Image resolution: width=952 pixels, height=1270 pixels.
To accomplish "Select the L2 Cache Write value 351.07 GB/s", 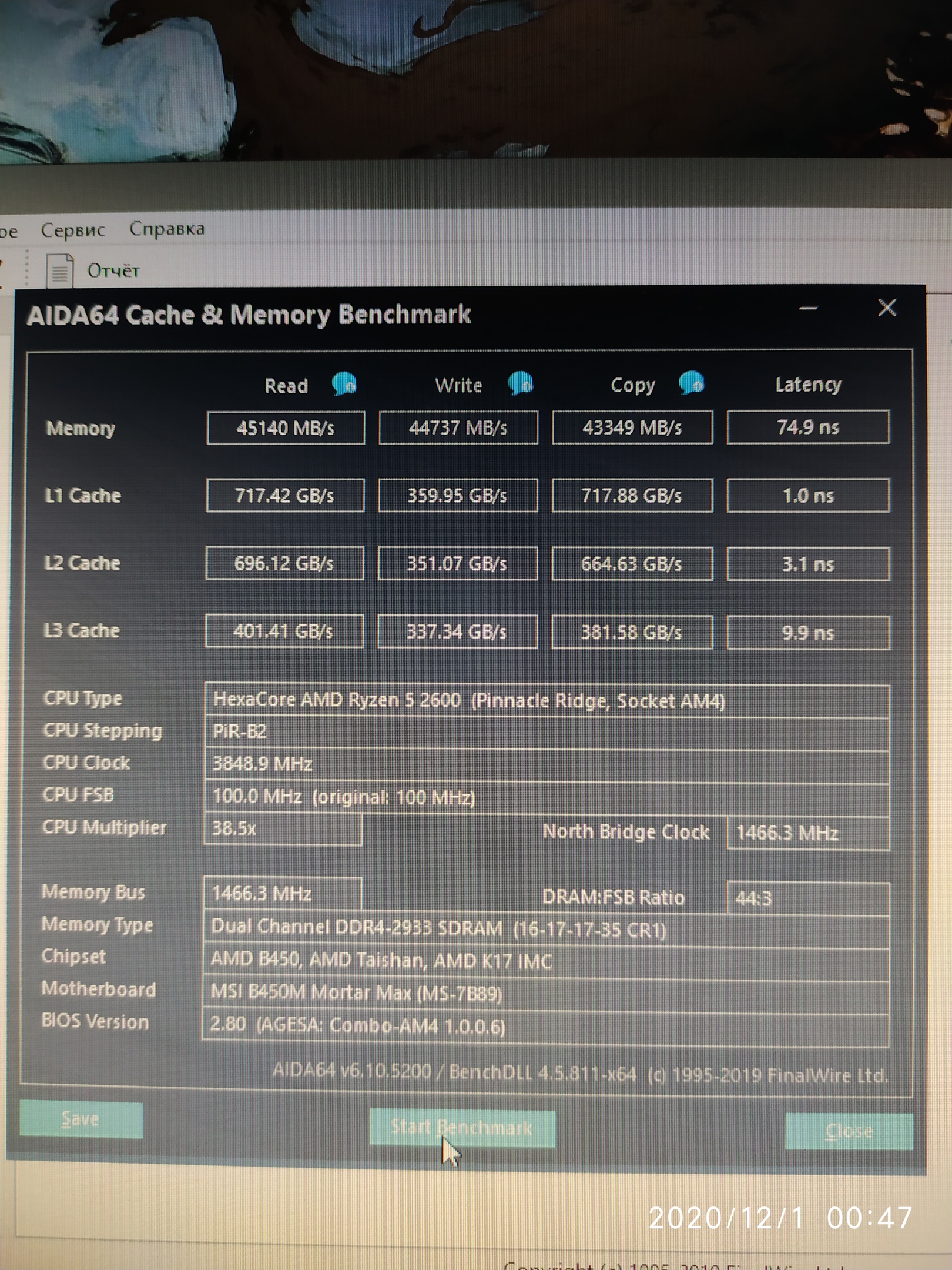I will (x=457, y=563).
